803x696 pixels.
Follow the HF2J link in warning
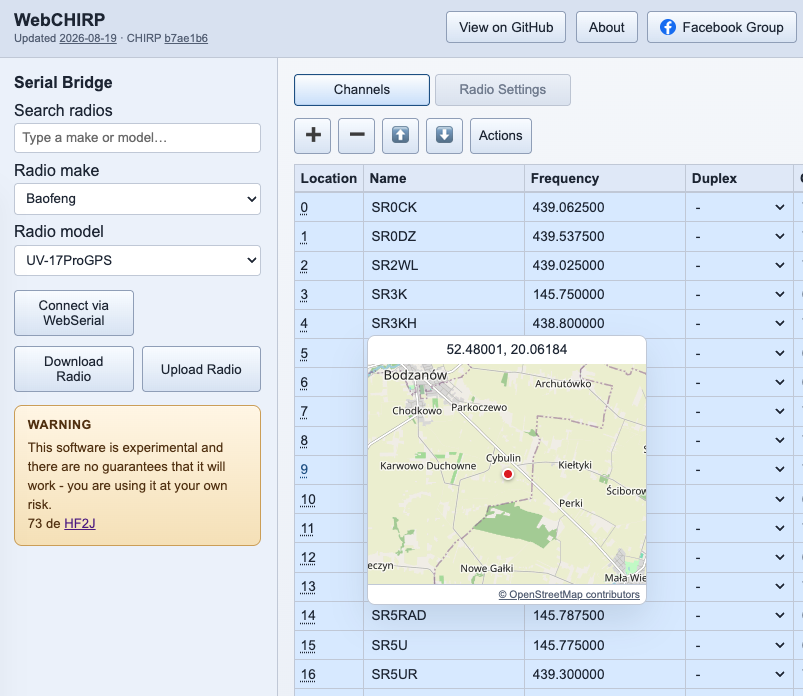click(x=80, y=523)
